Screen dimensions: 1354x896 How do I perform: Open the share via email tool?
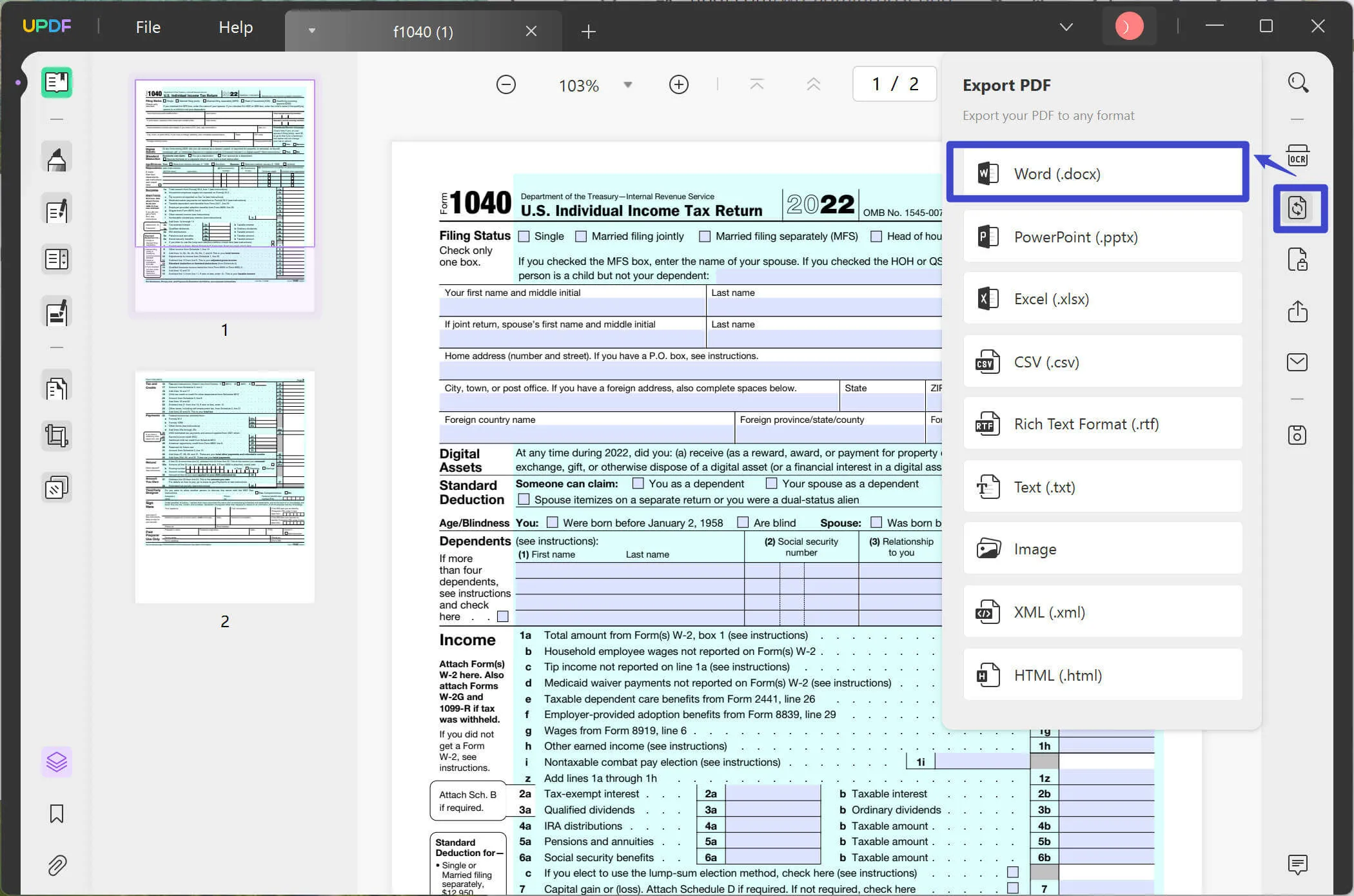pyautogui.click(x=1298, y=362)
